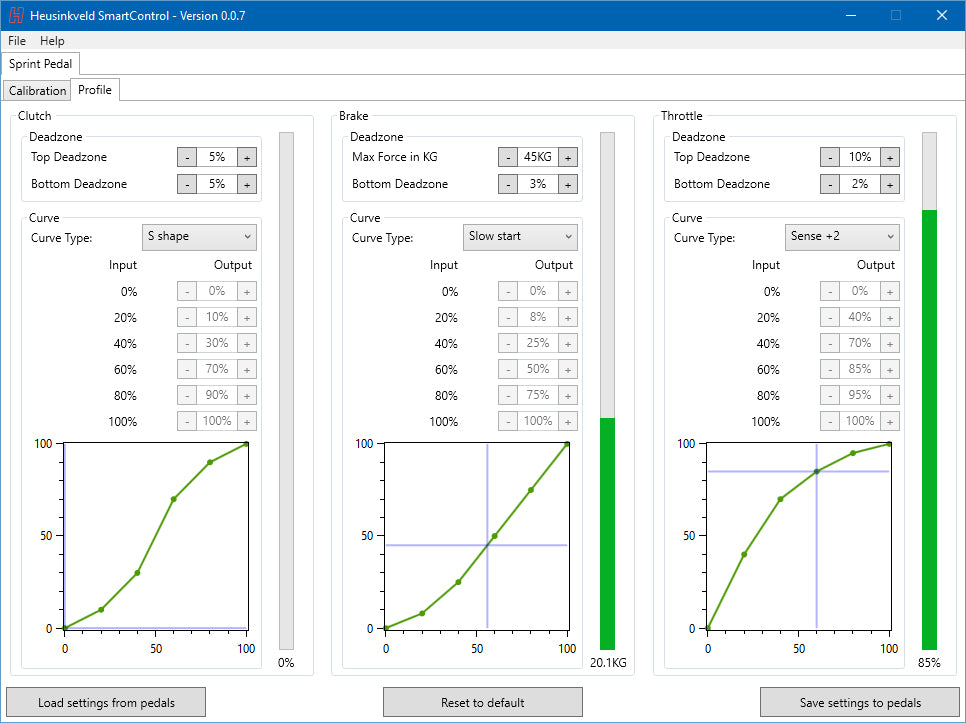Decrease the Throttle Bottom Deadzone value
966x723 pixels.
(830, 184)
